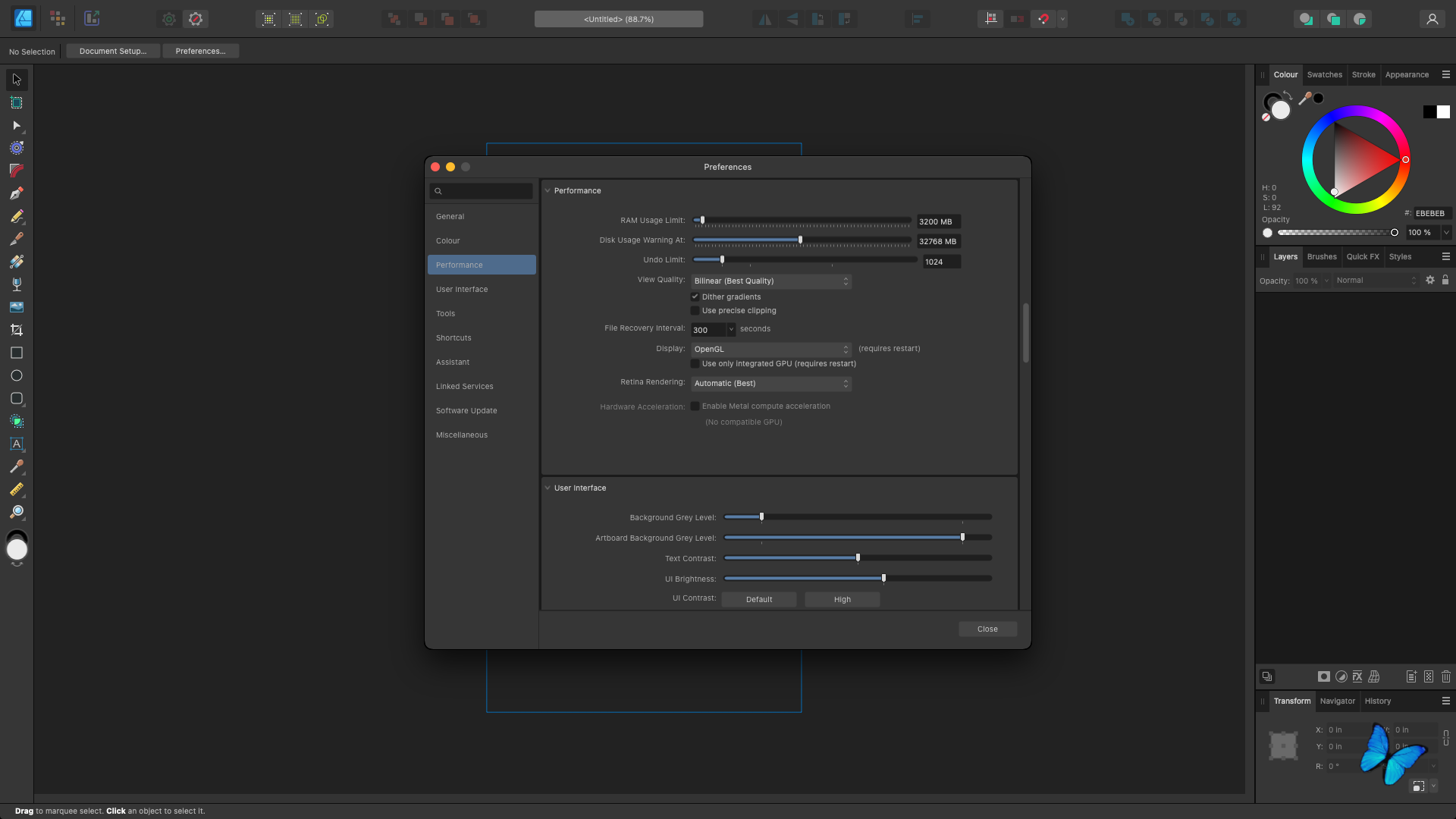This screenshot has width=1456, height=819.
Task: Set UI Contrast to Default
Action: pos(759,599)
